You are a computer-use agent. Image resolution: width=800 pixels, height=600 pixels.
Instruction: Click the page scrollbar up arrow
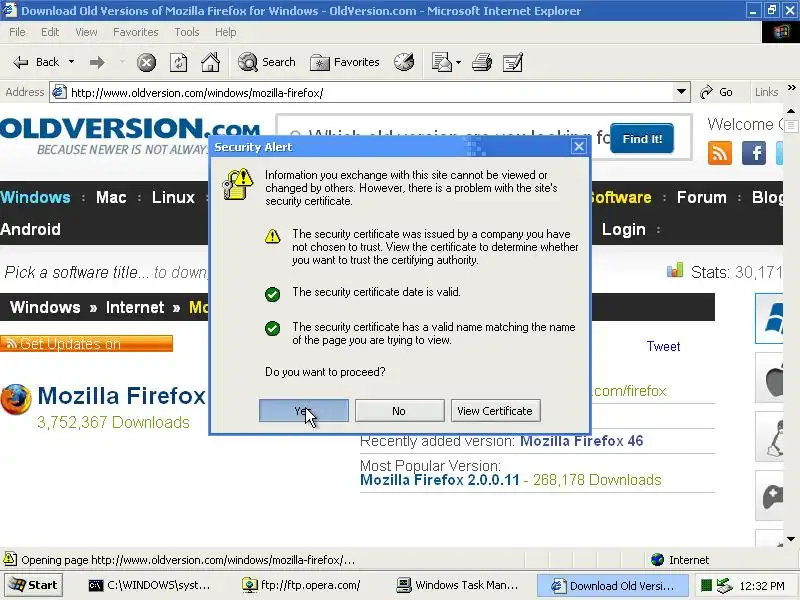coord(791,111)
